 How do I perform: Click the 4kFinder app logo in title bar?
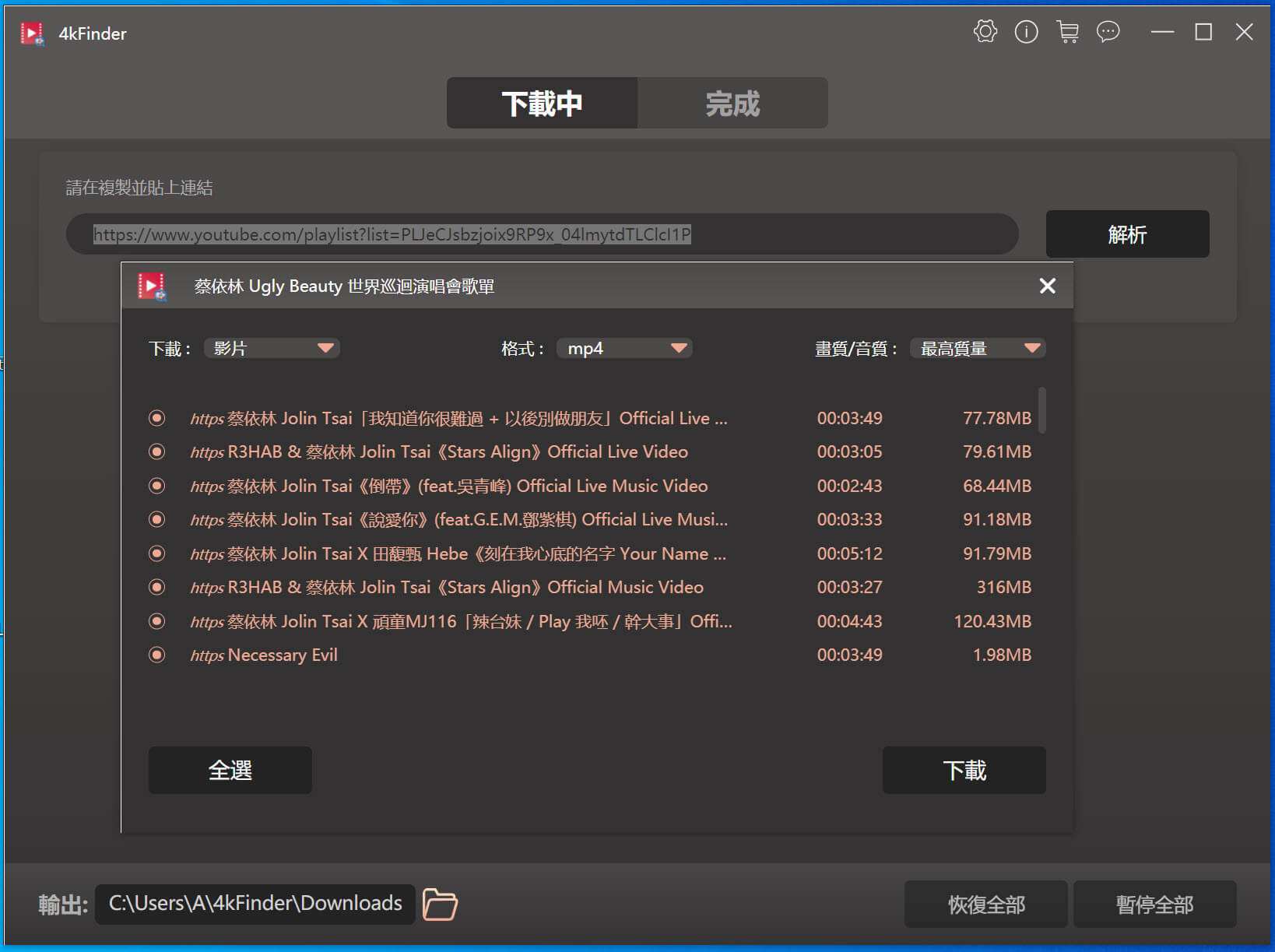(32, 33)
